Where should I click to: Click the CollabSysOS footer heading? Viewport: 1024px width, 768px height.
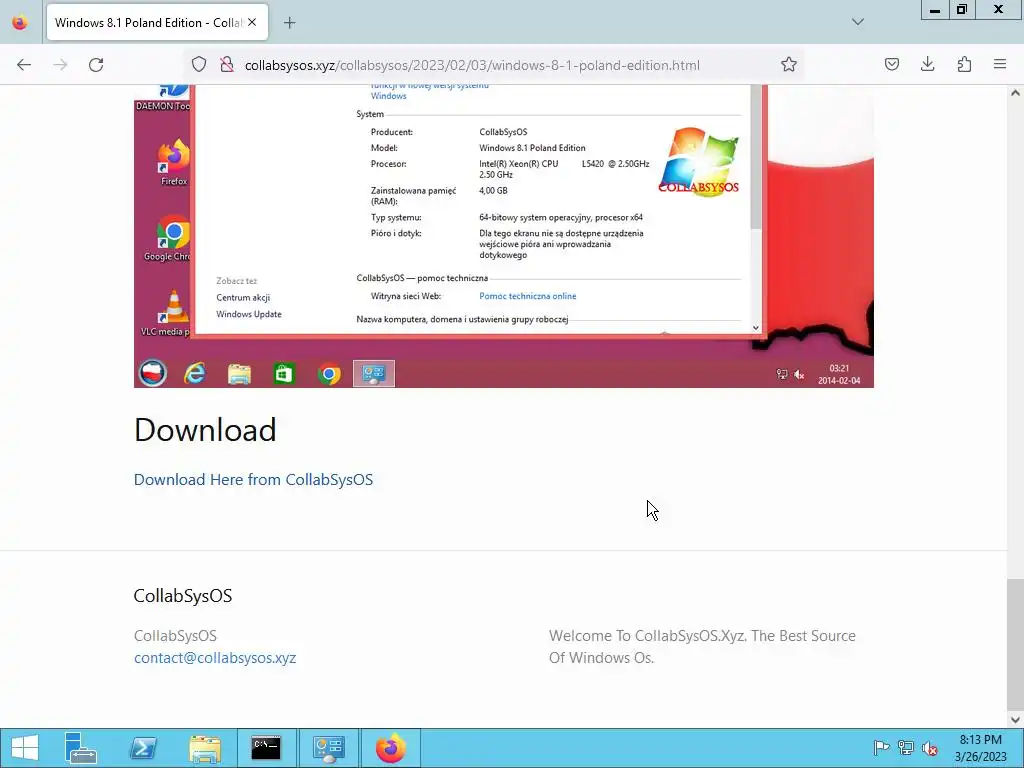tap(183, 596)
